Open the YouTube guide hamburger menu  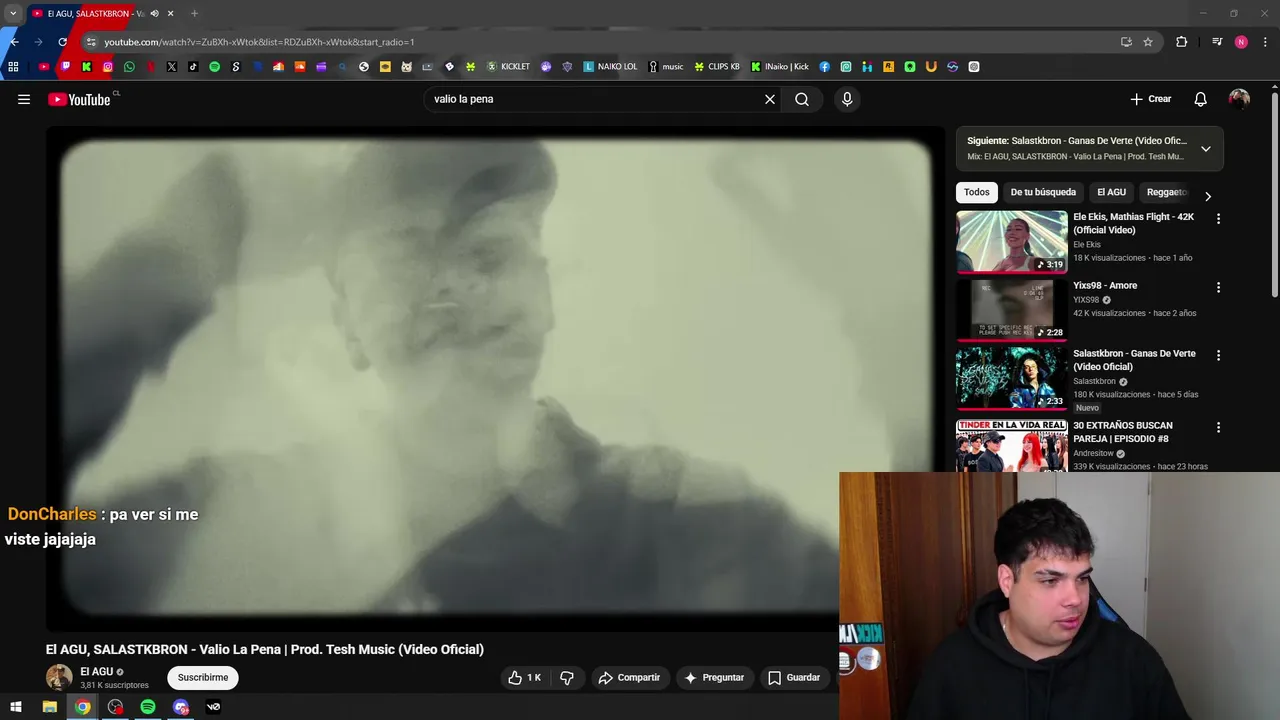pyautogui.click(x=24, y=99)
